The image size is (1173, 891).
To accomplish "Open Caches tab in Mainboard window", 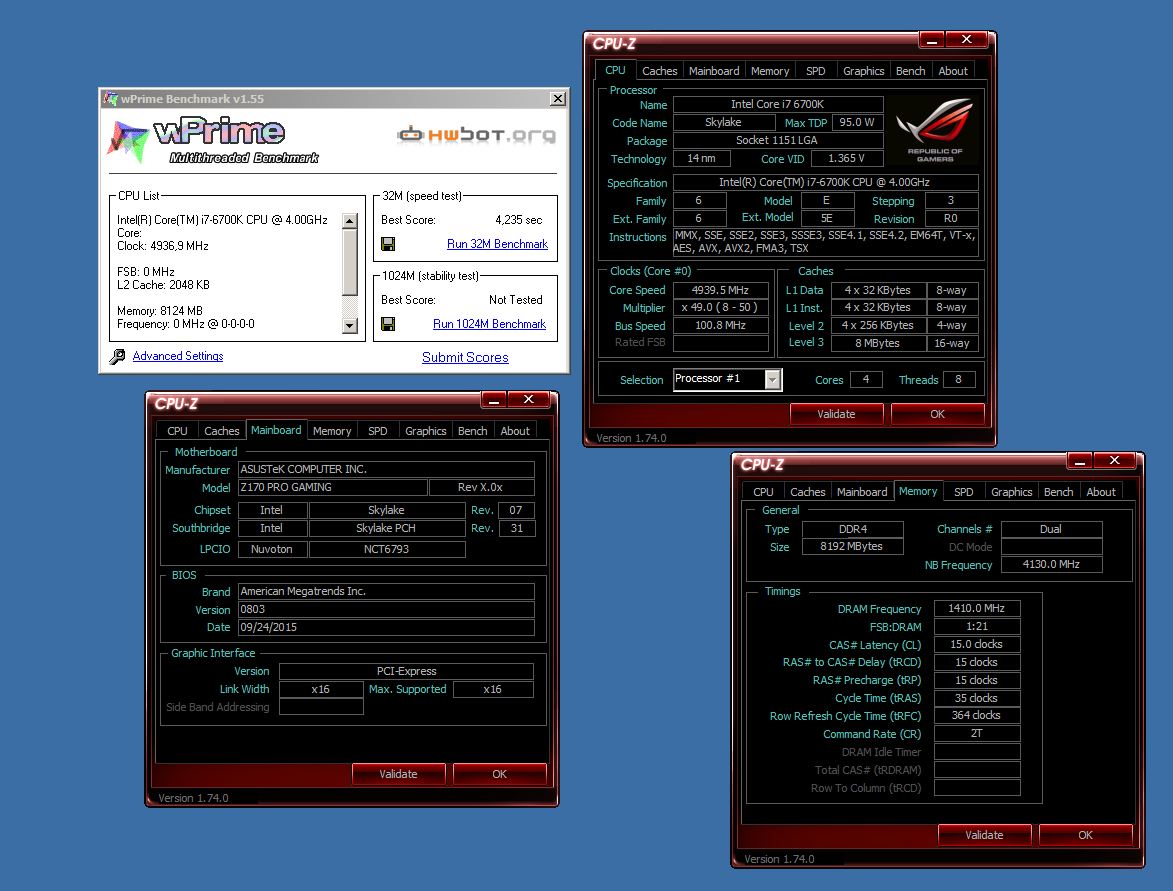I will click(221, 431).
